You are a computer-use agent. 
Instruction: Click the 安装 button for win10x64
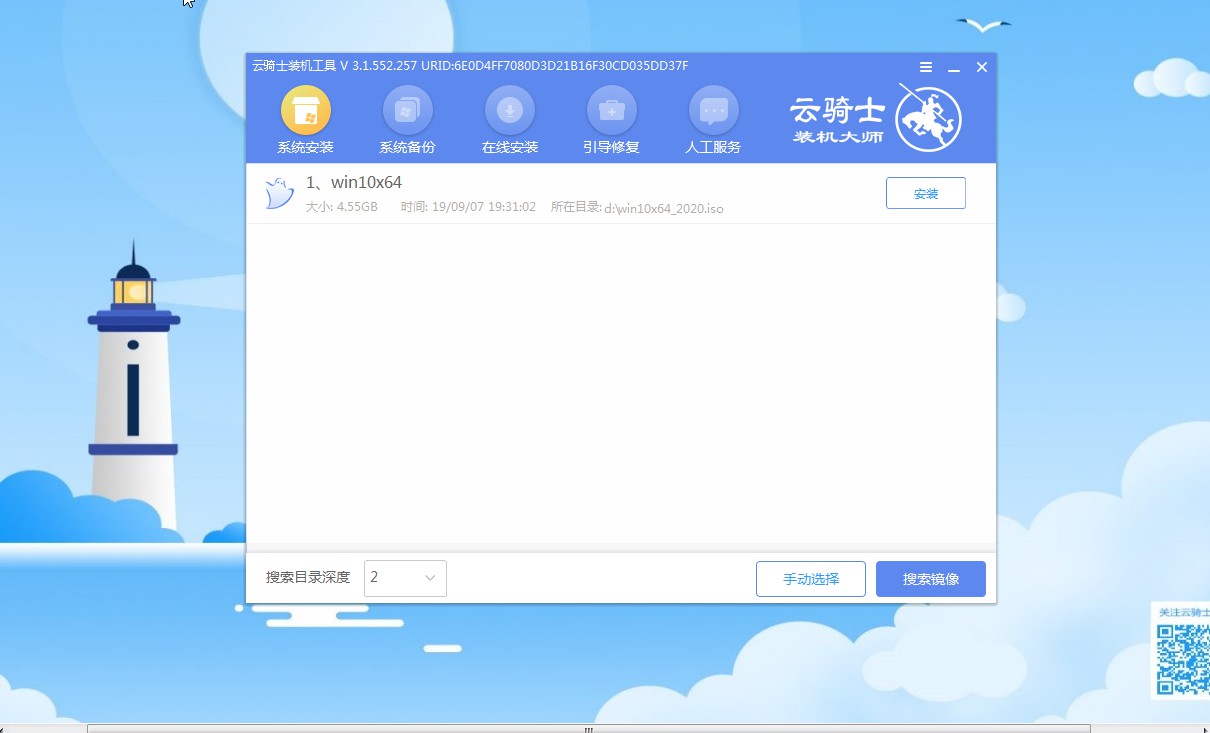click(925, 192)
